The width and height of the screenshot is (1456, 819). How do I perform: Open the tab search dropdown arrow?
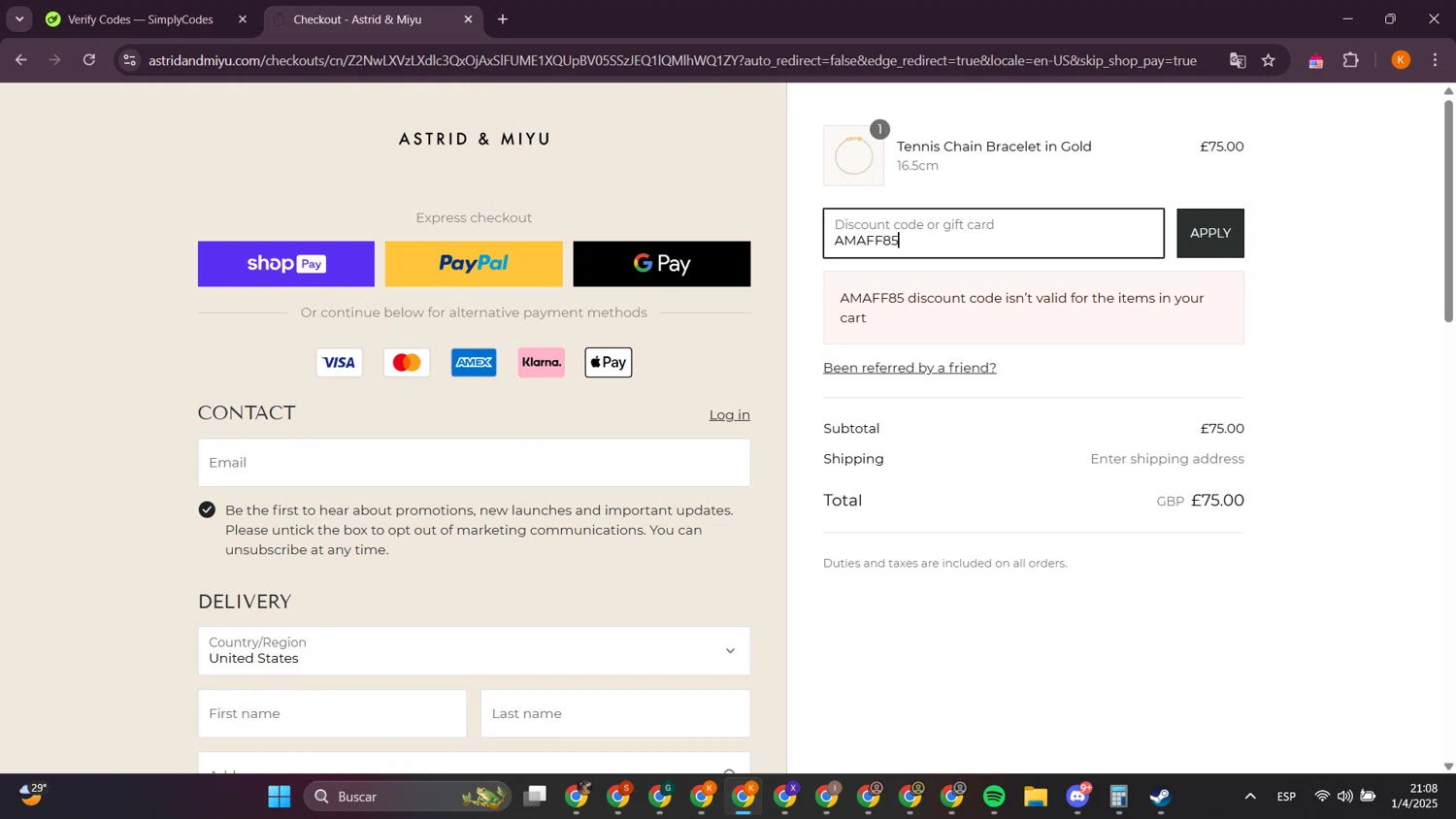[19, 19]
